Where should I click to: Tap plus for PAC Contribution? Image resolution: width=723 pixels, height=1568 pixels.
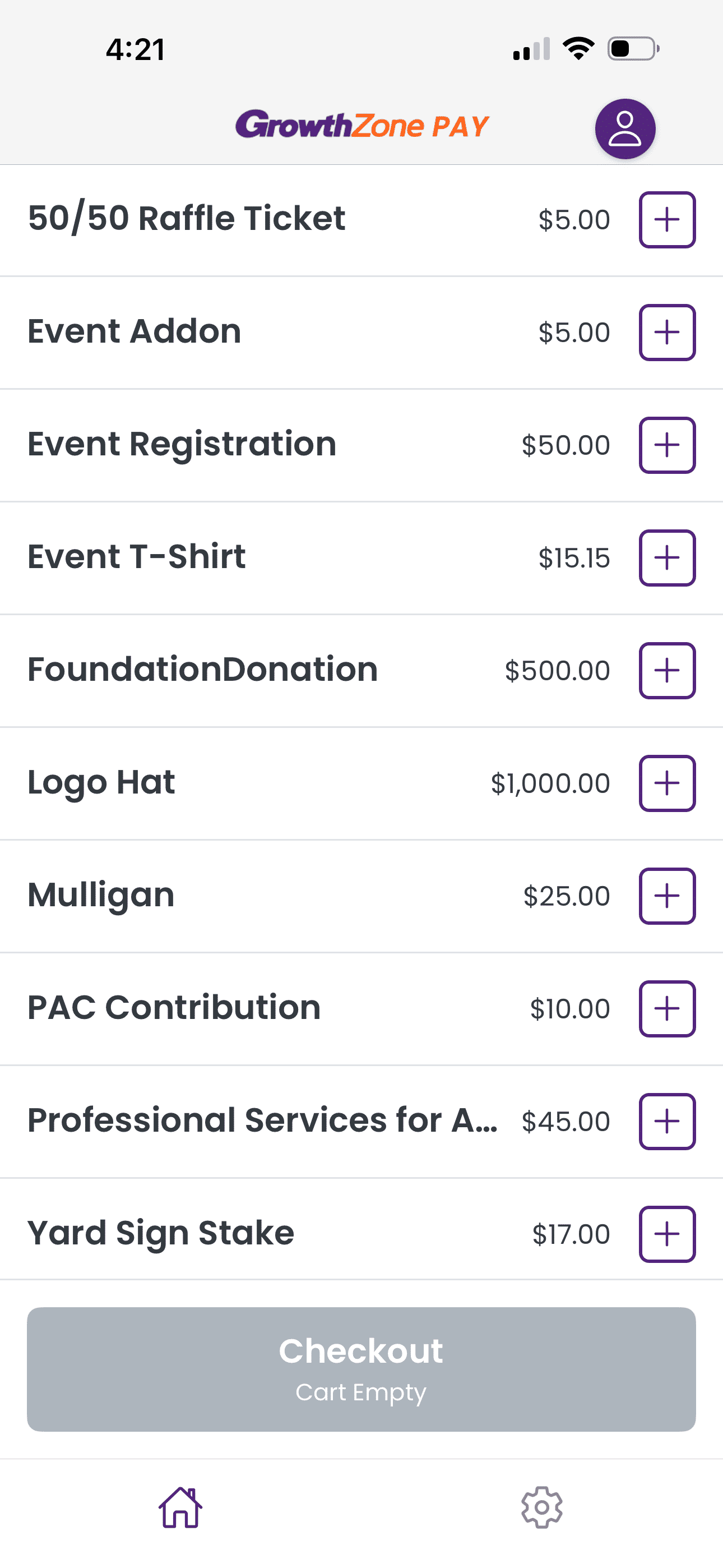[x=667, y=1008]
